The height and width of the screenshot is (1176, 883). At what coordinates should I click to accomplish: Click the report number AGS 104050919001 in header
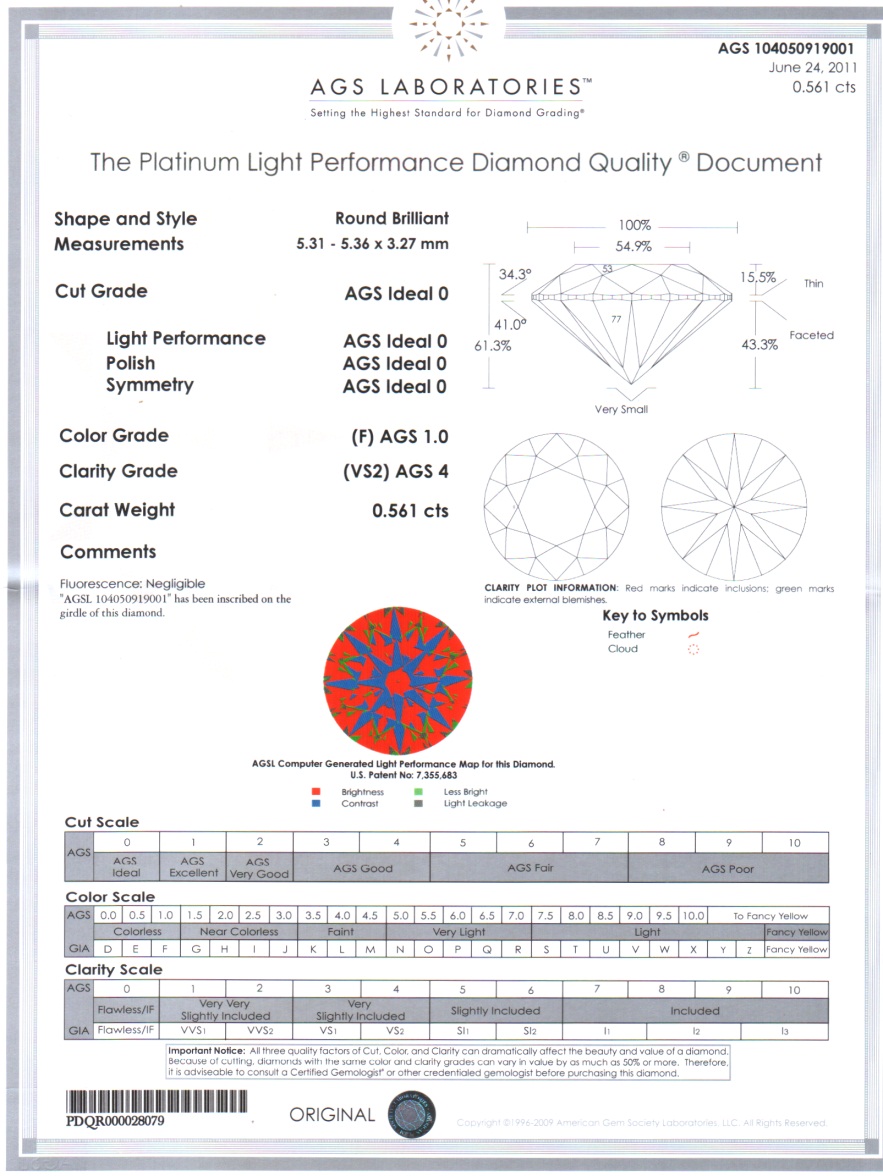click(x=786, y=48)
